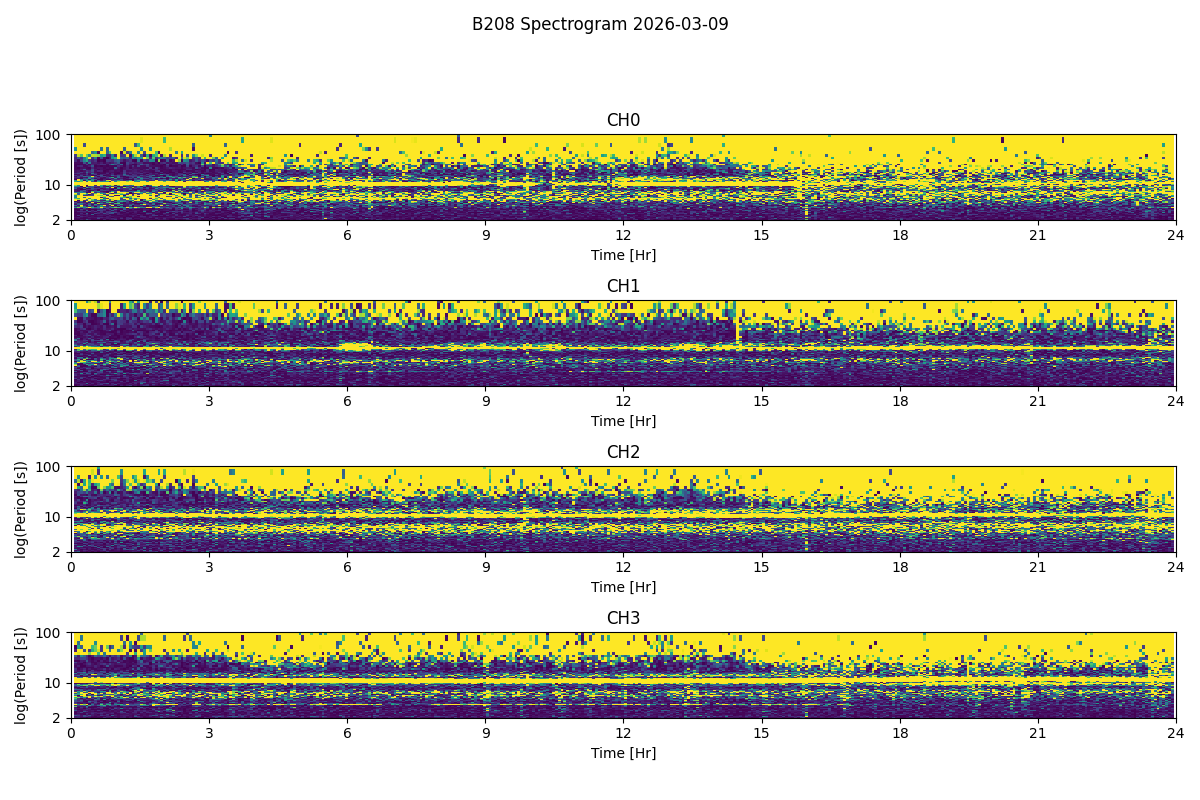Screen dimensions: 1200x800
Task: Click the bright patch near 6 hours in CH1
Action: [354, 346]
